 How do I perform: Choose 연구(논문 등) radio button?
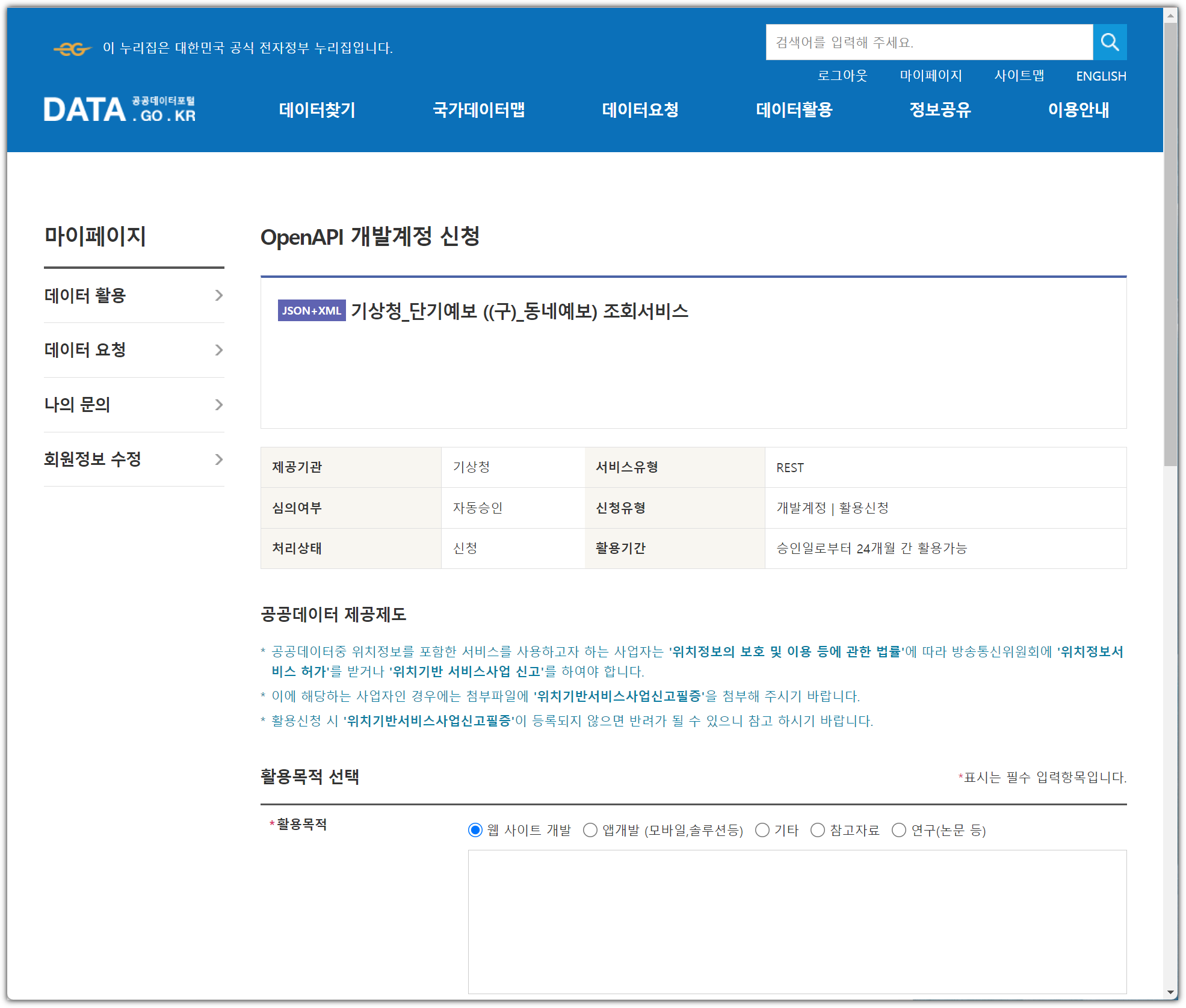(898, 830)
